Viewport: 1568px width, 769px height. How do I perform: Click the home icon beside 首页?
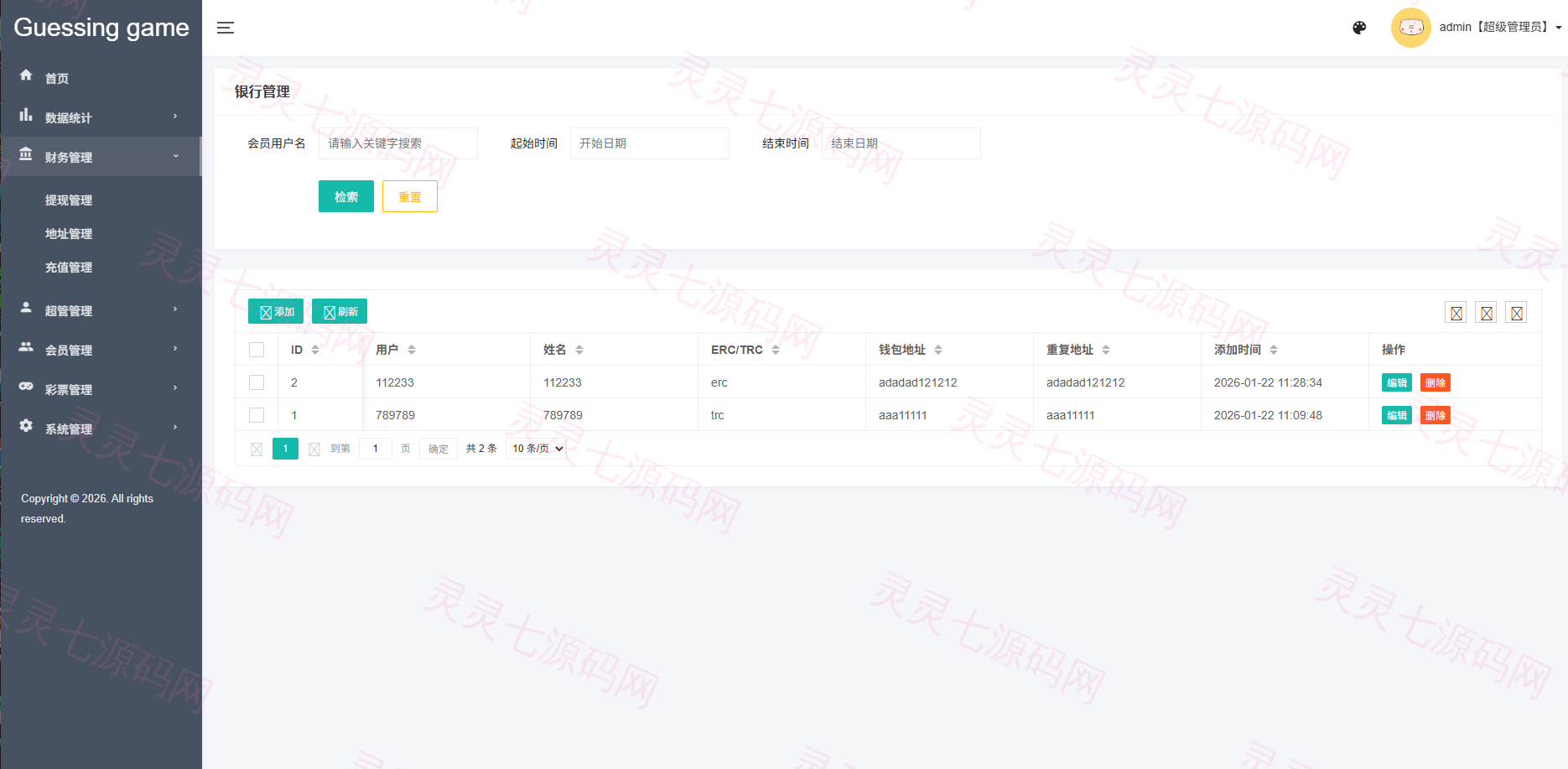(x=26, y=75)
